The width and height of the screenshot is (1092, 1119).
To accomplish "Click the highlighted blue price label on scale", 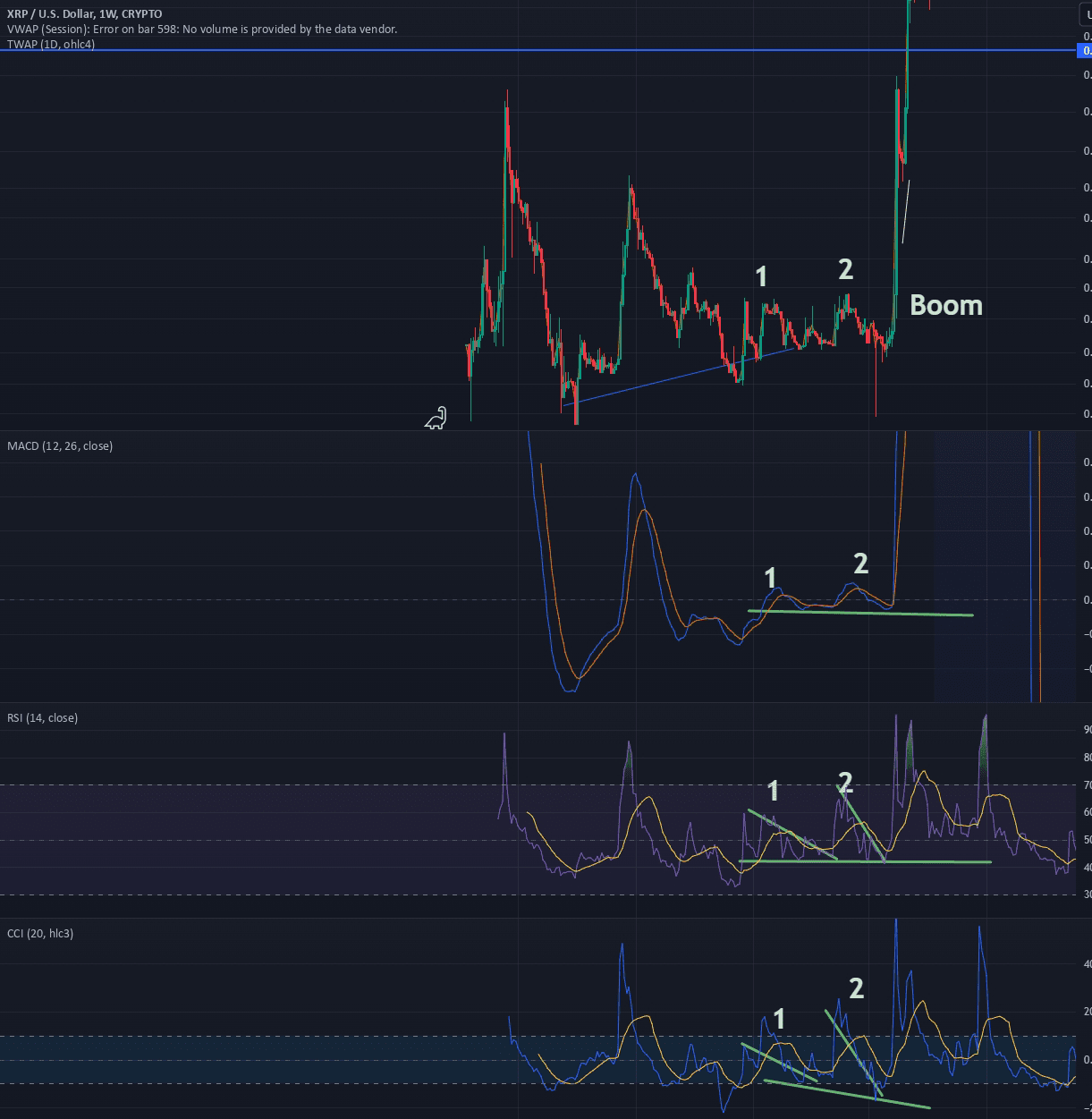I will click(x=1084, y=50).
